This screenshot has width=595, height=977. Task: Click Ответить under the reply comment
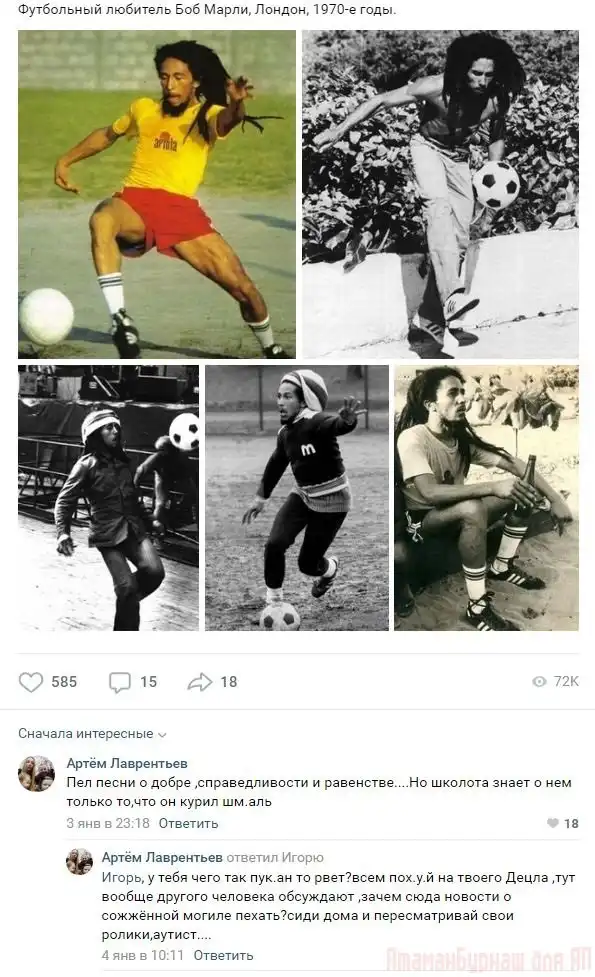coord(223,955)
